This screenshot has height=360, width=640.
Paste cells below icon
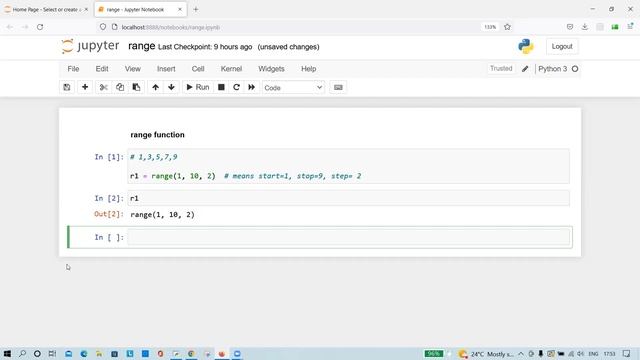[136, 87]
